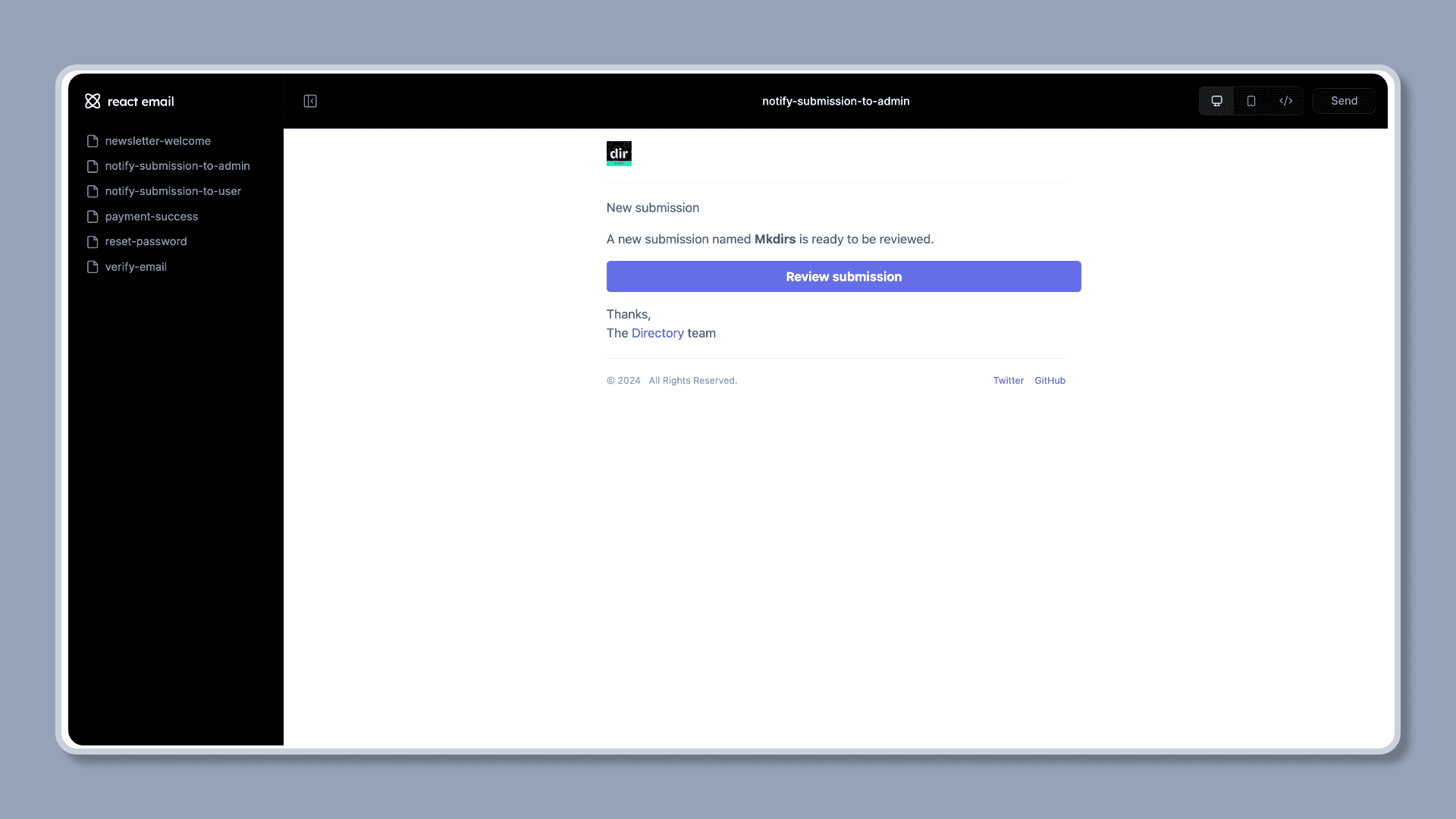Click the React Email logo icon
Viewport: 1456px width, 819px height.
pyautogui.click(x=92, y=100)
